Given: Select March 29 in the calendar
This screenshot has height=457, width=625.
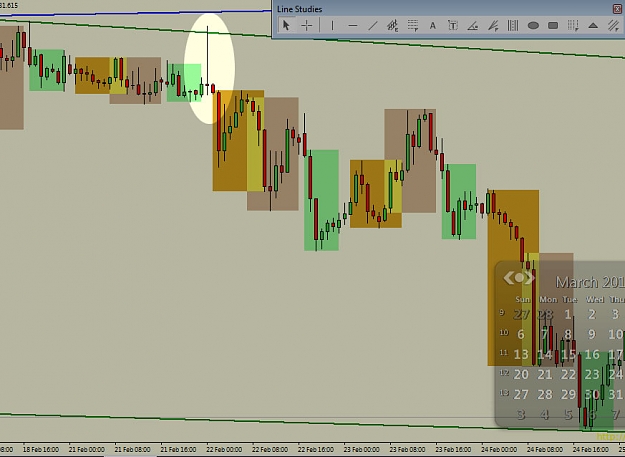Looking at the screenshot, I should 568,394.
